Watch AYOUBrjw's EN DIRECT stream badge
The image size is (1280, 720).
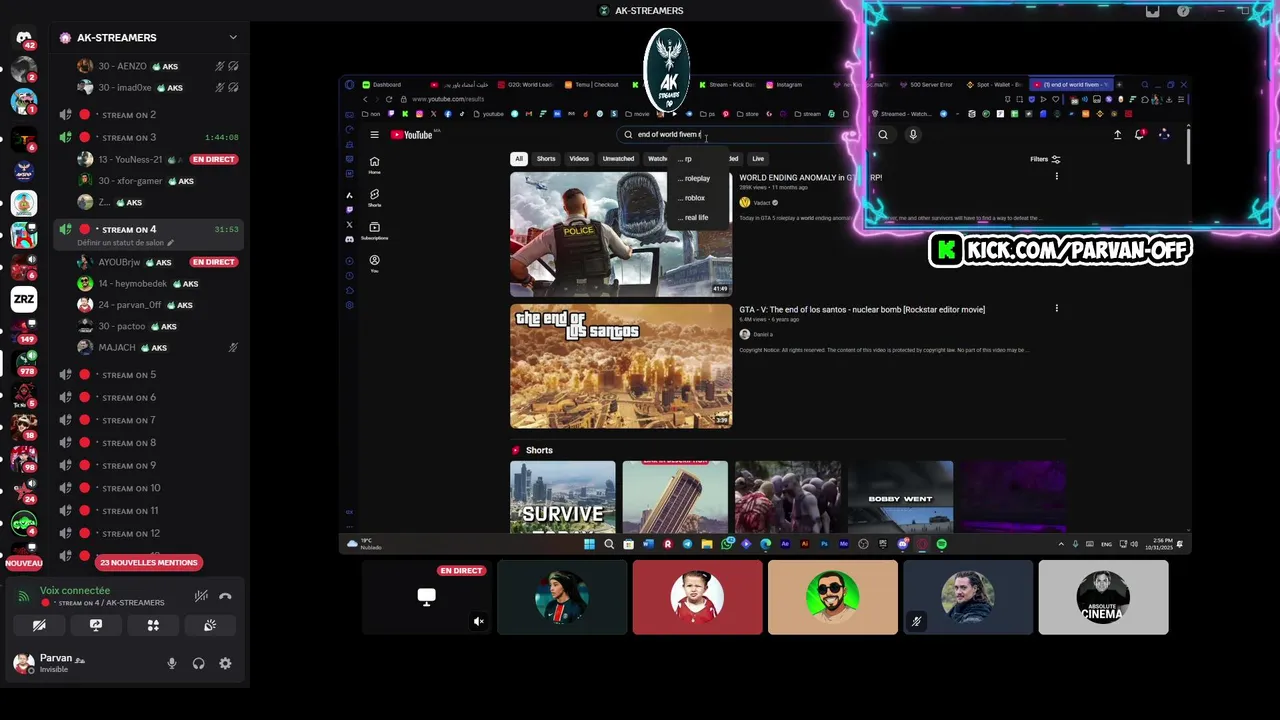[213, 262]
